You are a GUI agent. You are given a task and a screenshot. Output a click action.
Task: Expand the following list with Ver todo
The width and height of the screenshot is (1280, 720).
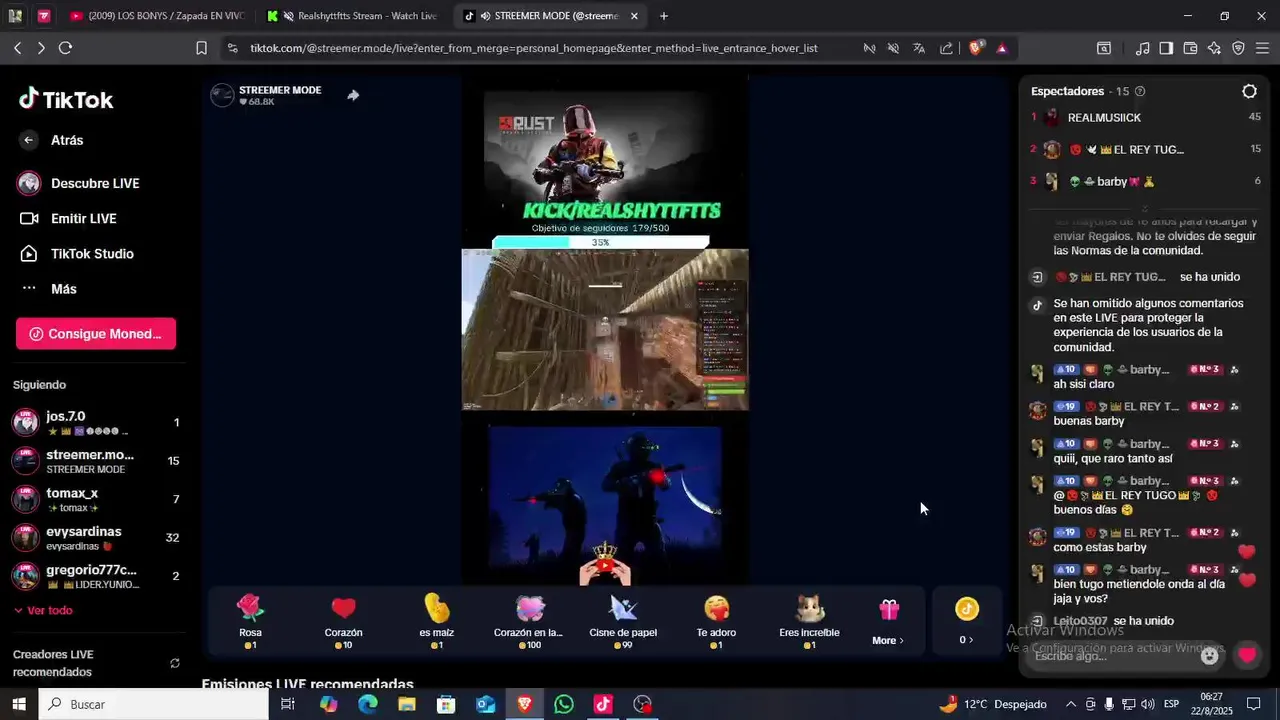click(x=43, y=610)
